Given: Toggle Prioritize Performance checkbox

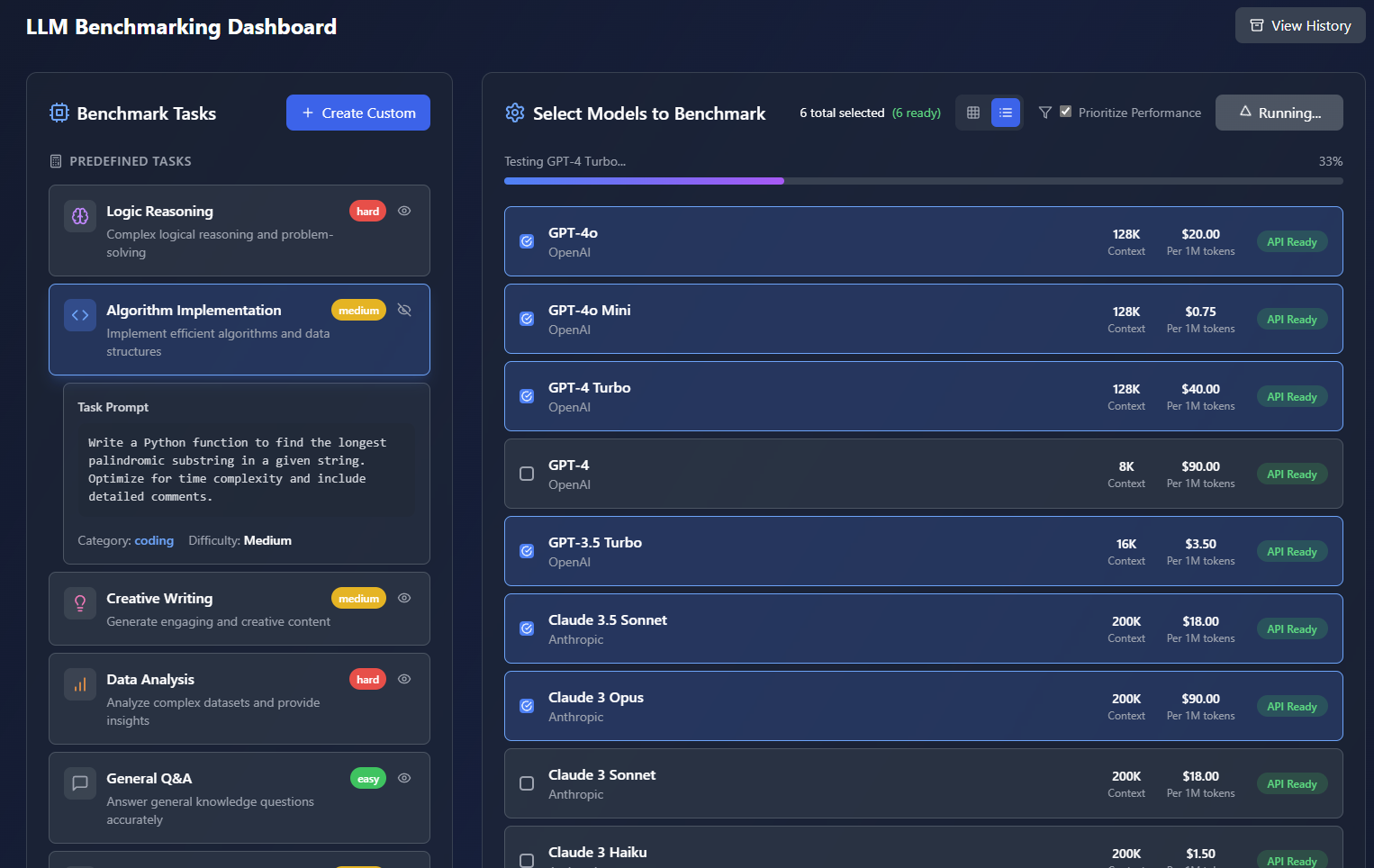Looking at the screenshot, I should (1066, 112).
